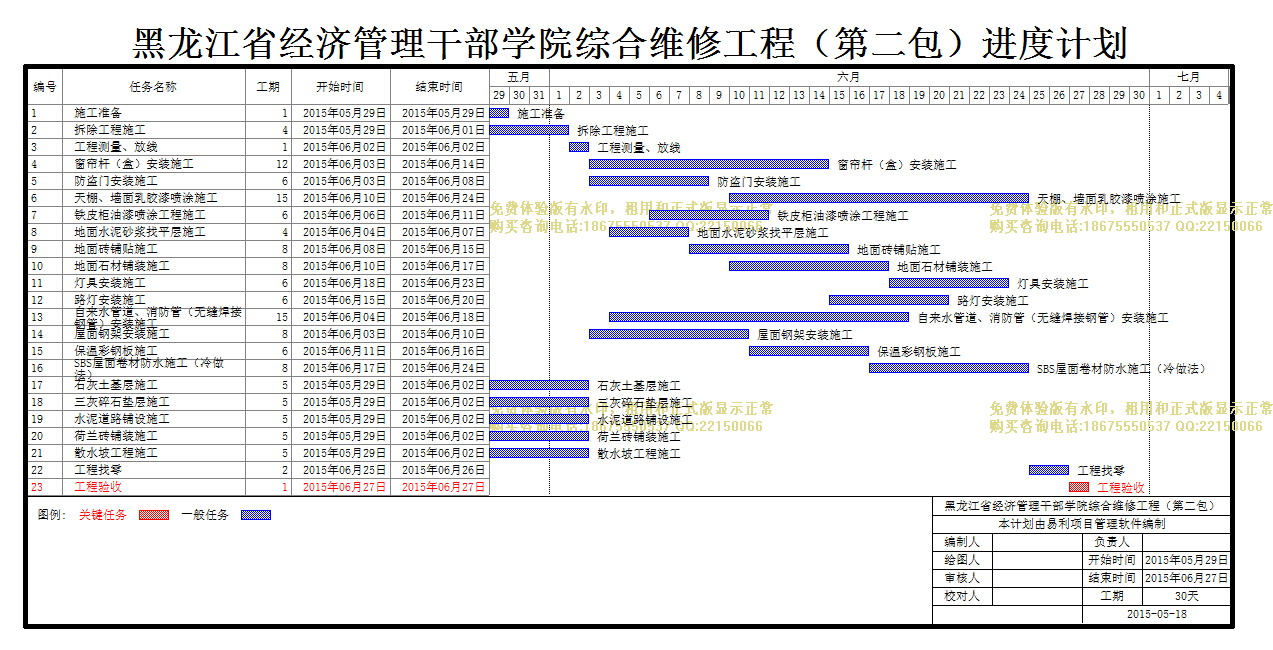Click the red 关键任务 legend swatch
Image resolution: width=1273 pixels, height=650 pixels.
point(154,515)
